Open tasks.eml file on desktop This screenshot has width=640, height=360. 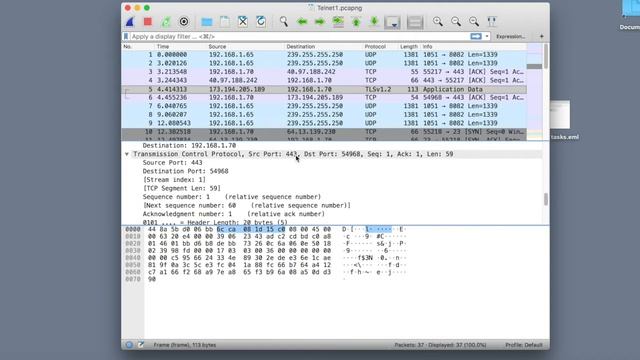click(x=561, y=120)
